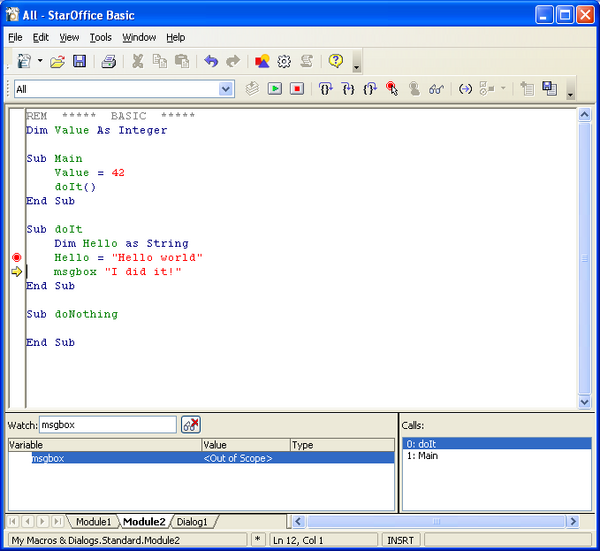
Task: Click the Undo arrow
Action: (211, 61)
